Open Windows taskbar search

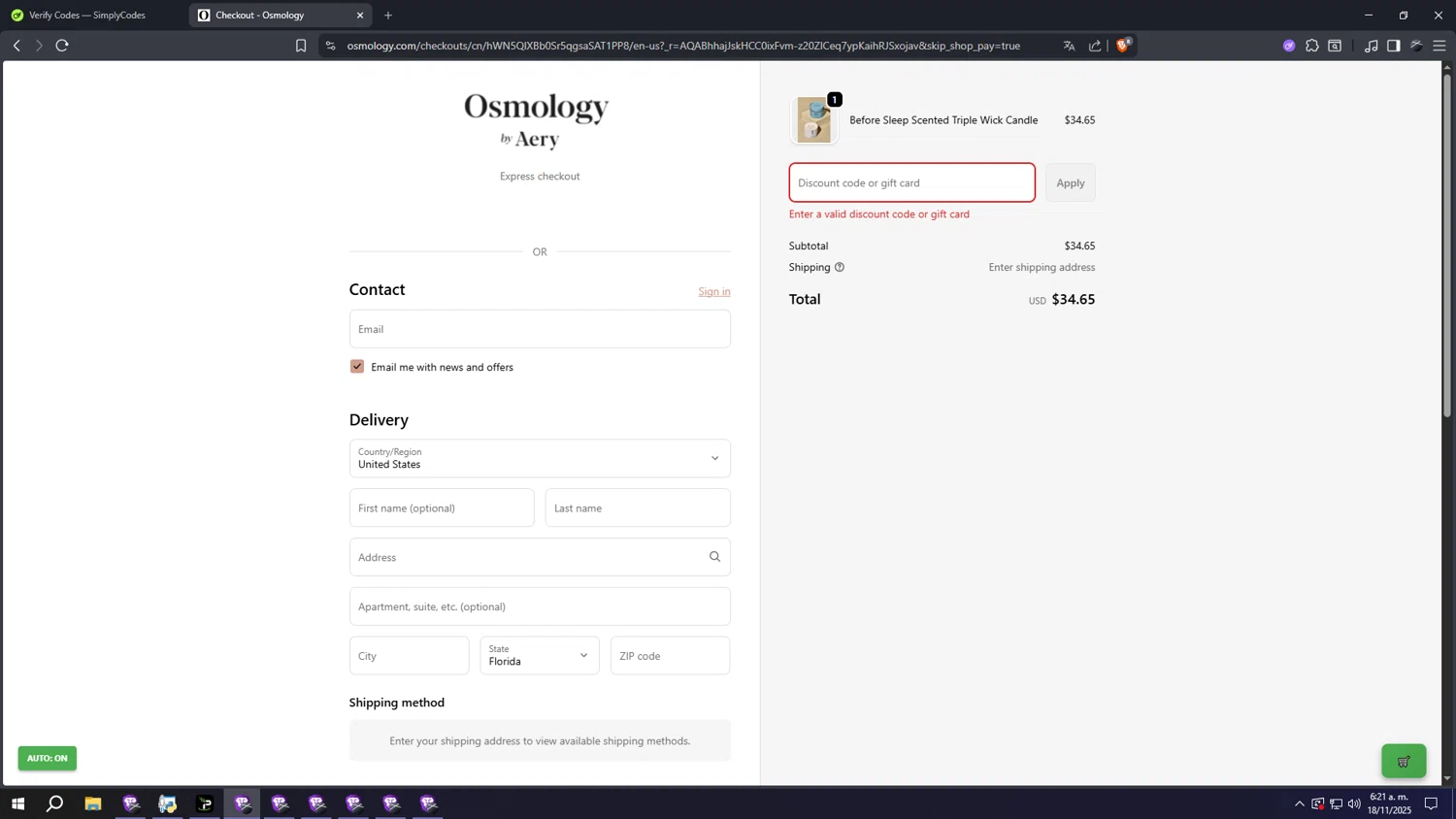point(55,803)
